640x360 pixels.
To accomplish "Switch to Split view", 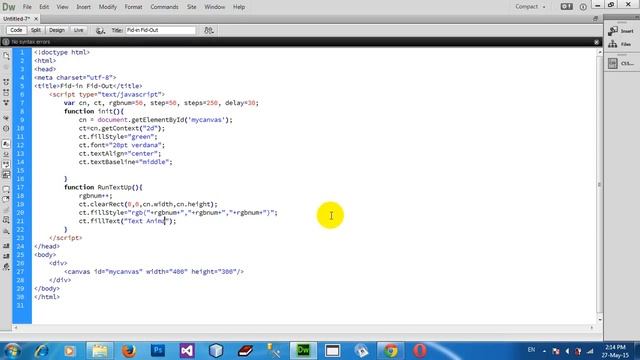I will (36, 30).
